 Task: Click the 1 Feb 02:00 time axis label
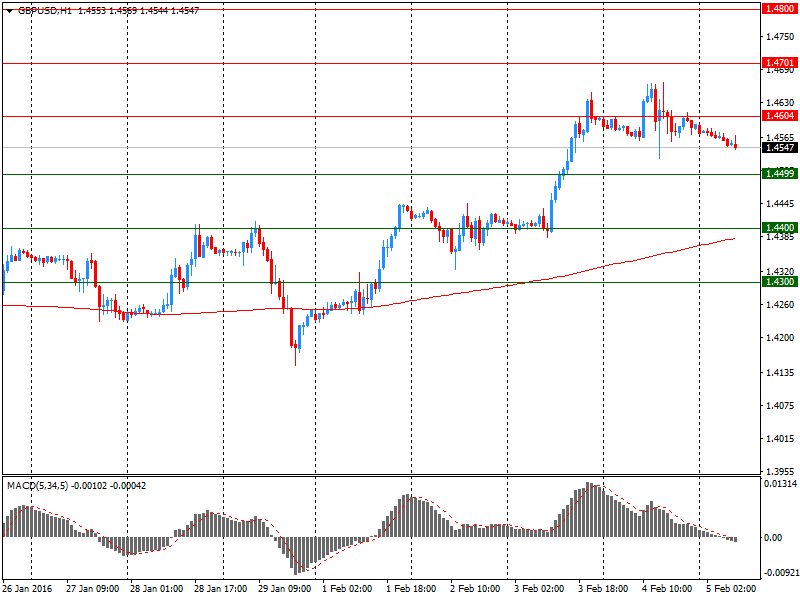coord(347,589)
